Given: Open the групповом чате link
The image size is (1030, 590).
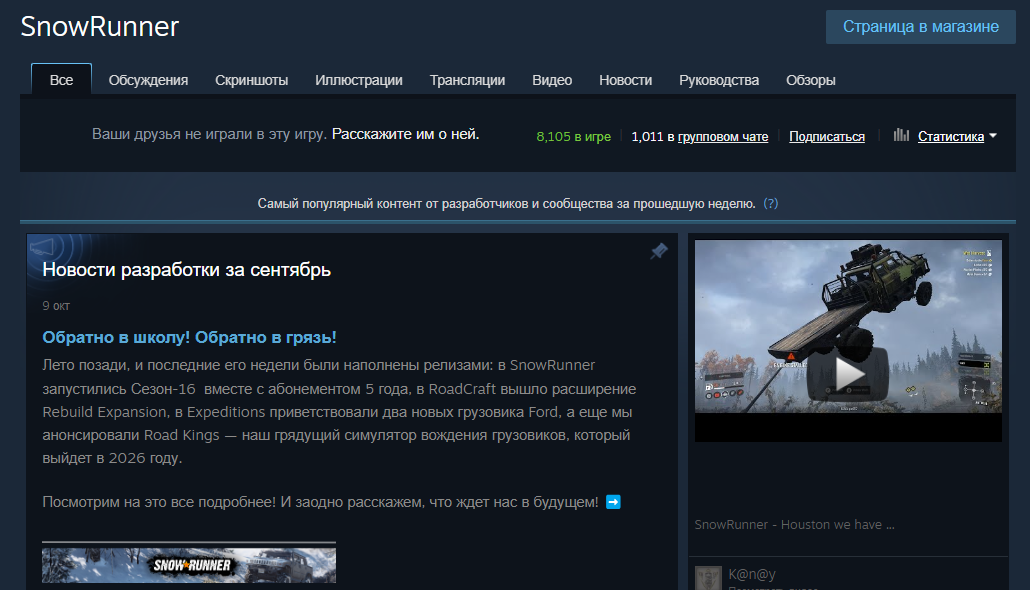Looking at the screenshot, I should coord(723,137).
